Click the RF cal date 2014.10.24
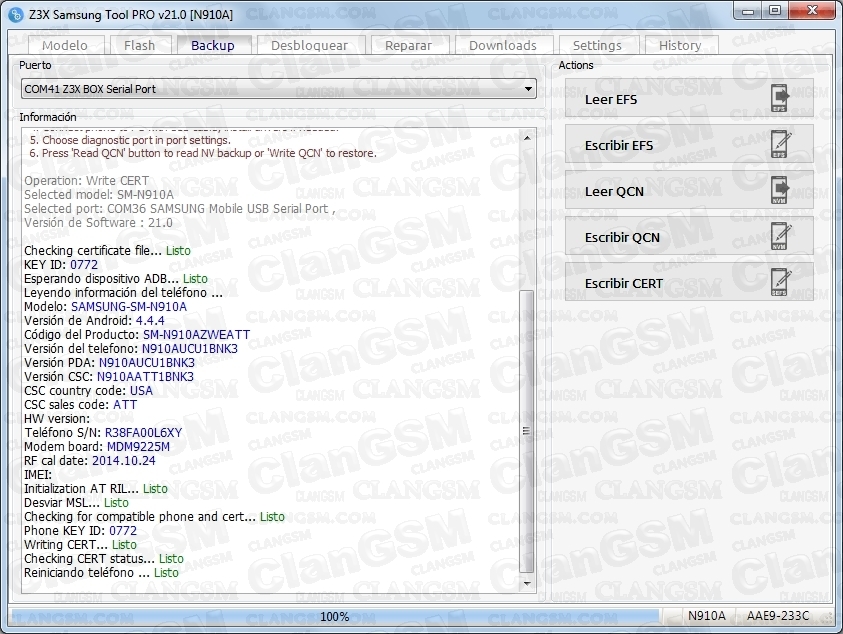The width and height of the screenshot is (843, 634). click(124, 460)
